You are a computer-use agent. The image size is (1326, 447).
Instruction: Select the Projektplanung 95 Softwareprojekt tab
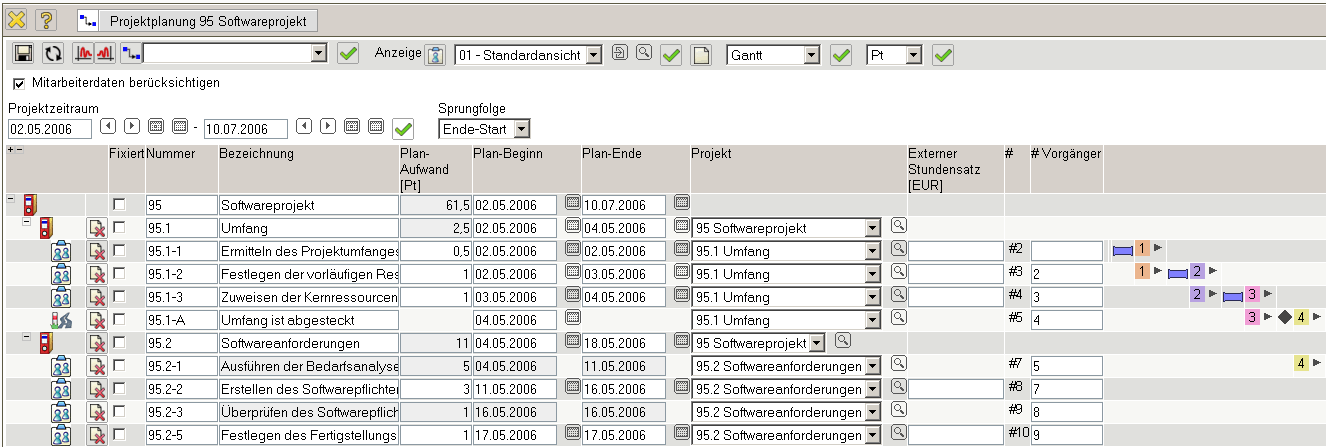(x=198, y=20)
